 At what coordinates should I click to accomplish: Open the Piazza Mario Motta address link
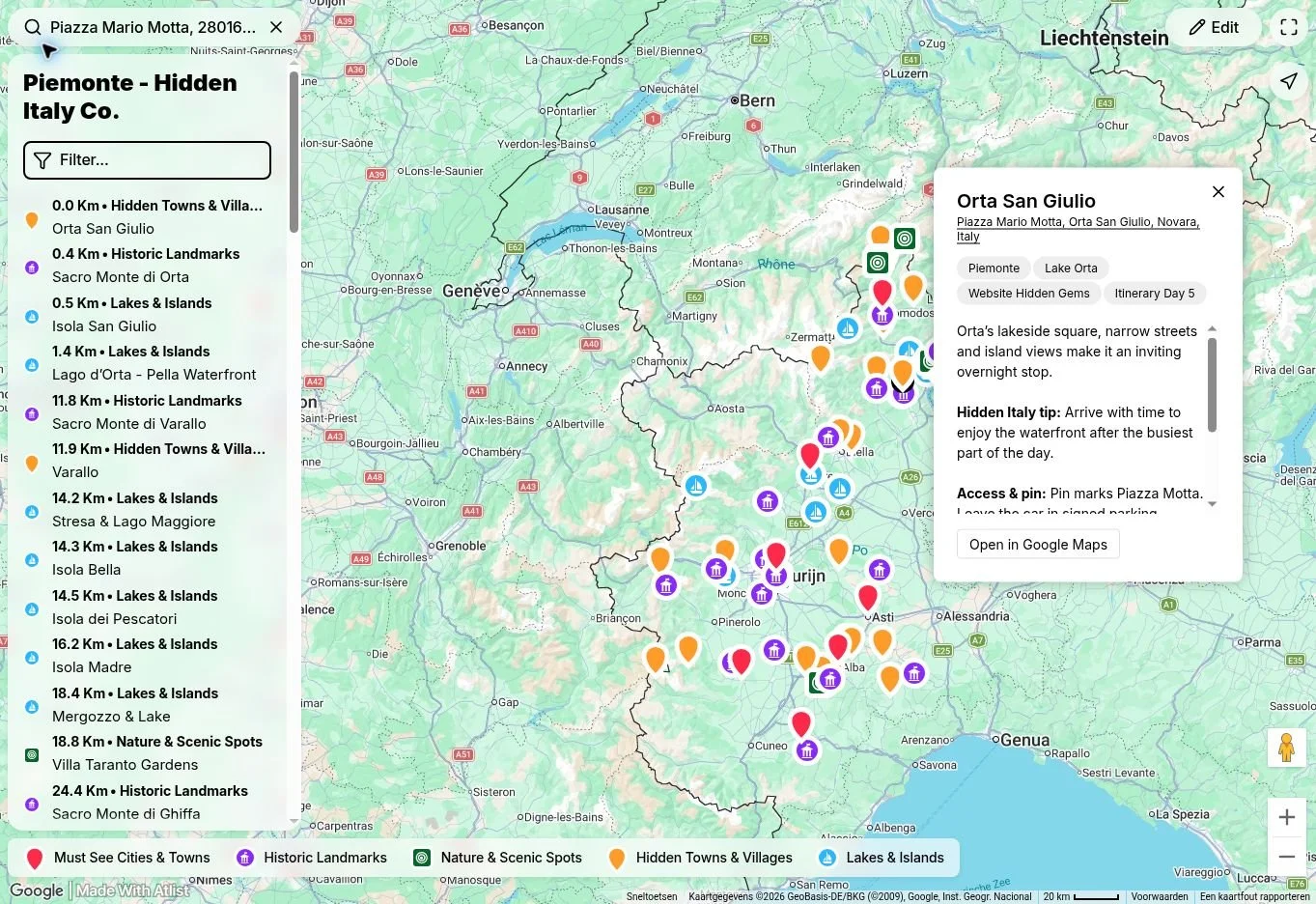tap(1078, 229)
